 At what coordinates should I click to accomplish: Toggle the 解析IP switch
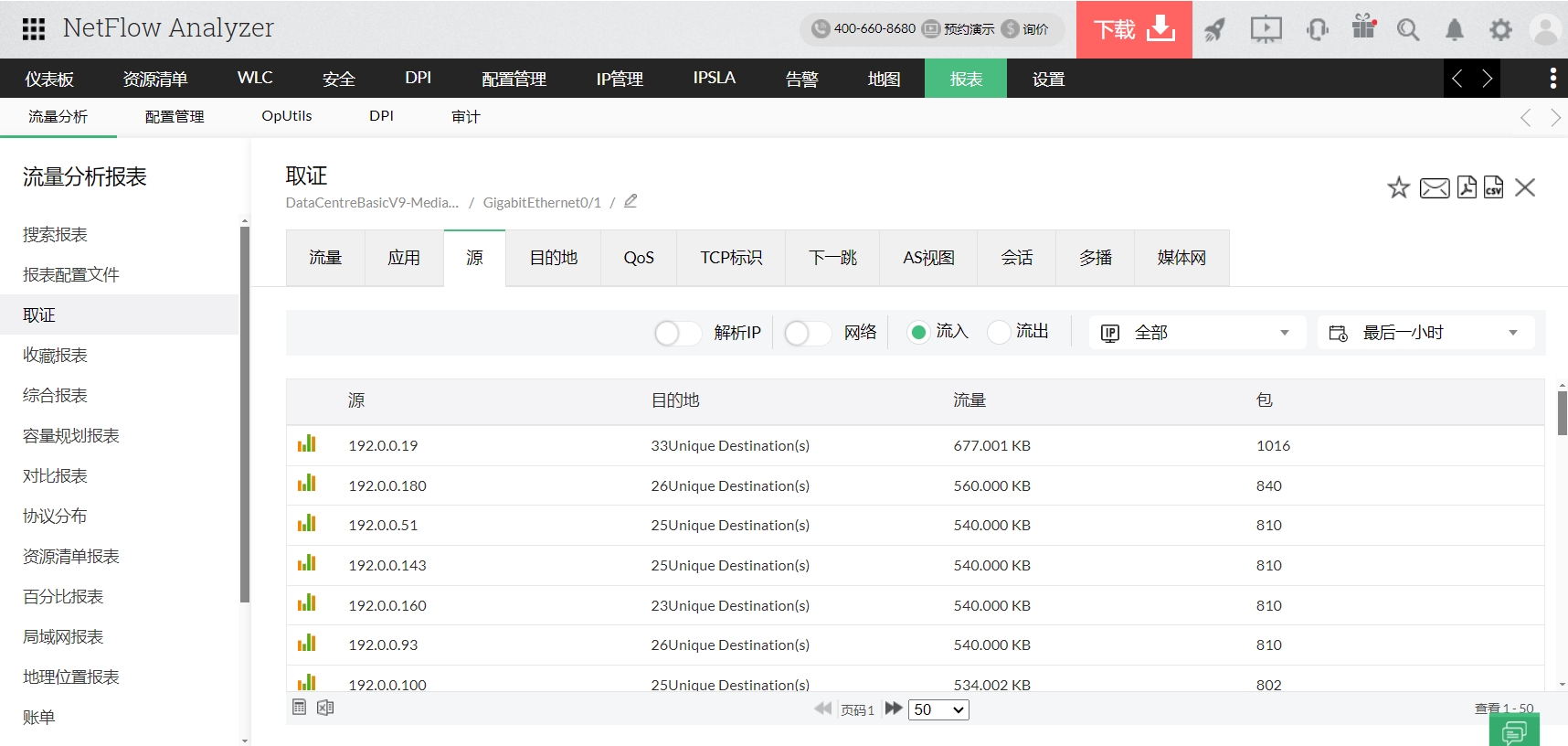[x=677, y=333]
